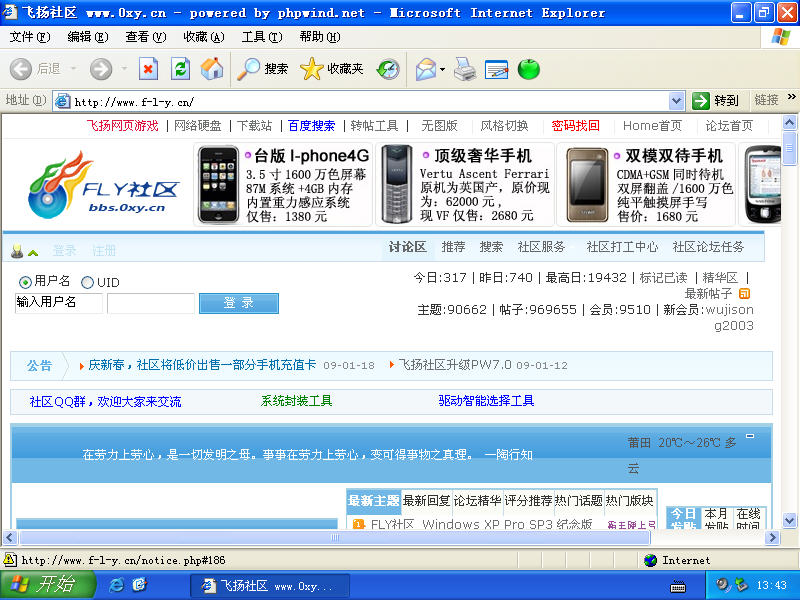Print page using printer icon
The width and height of the screenshot is (800, 600).
[x=465, y=69]
